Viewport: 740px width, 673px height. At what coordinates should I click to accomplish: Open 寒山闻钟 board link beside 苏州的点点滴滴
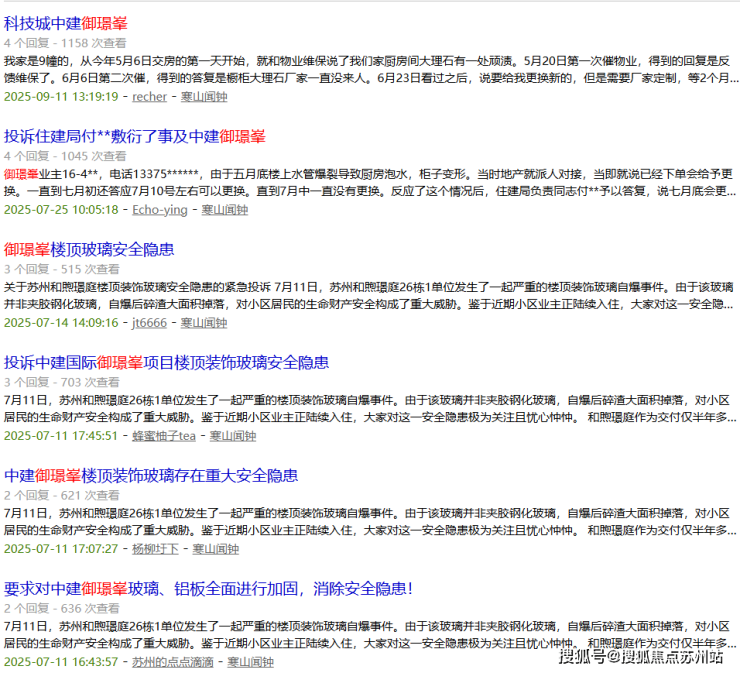(250, 662)
